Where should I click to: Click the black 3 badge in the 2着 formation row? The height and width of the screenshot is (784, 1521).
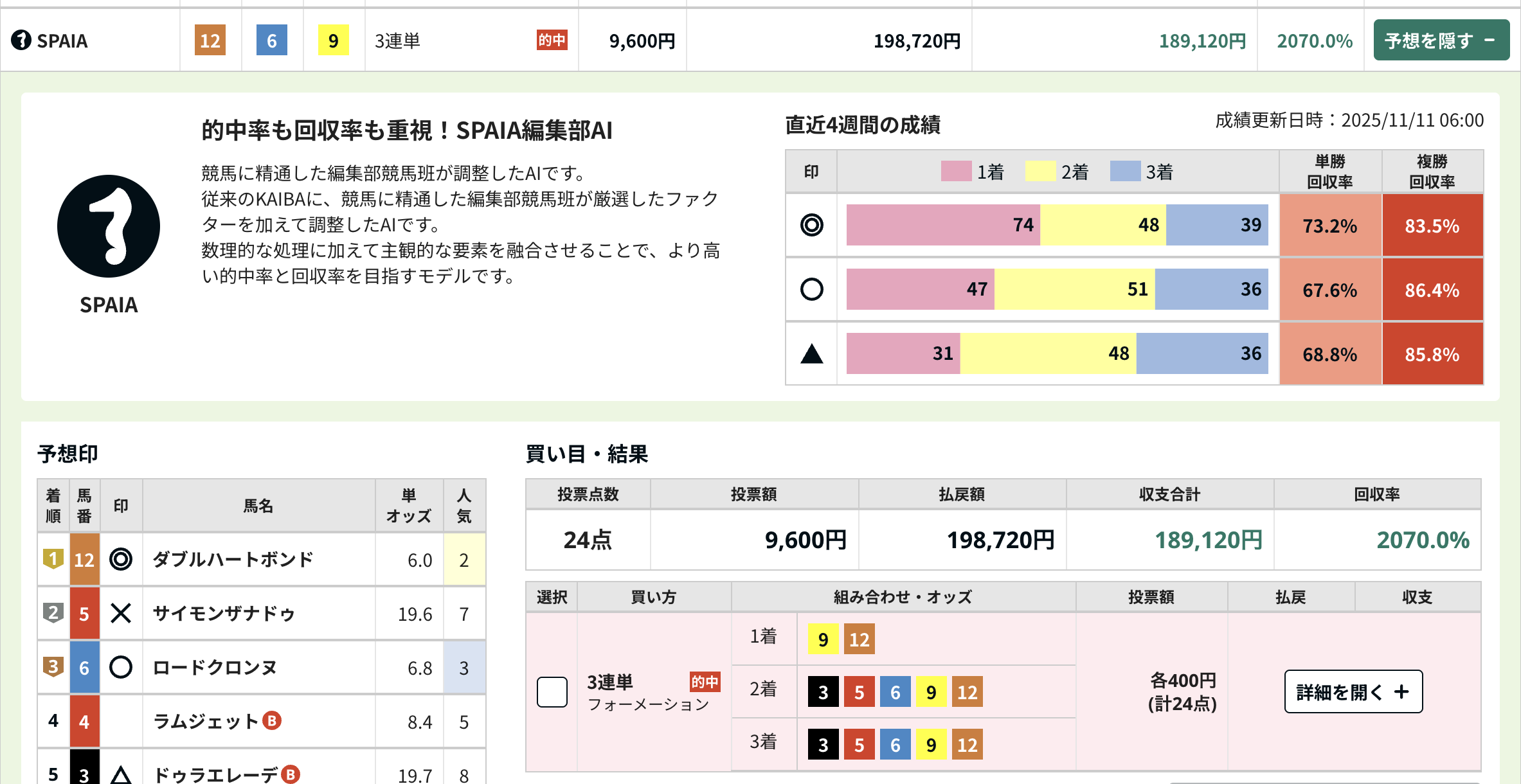[823, 692]
